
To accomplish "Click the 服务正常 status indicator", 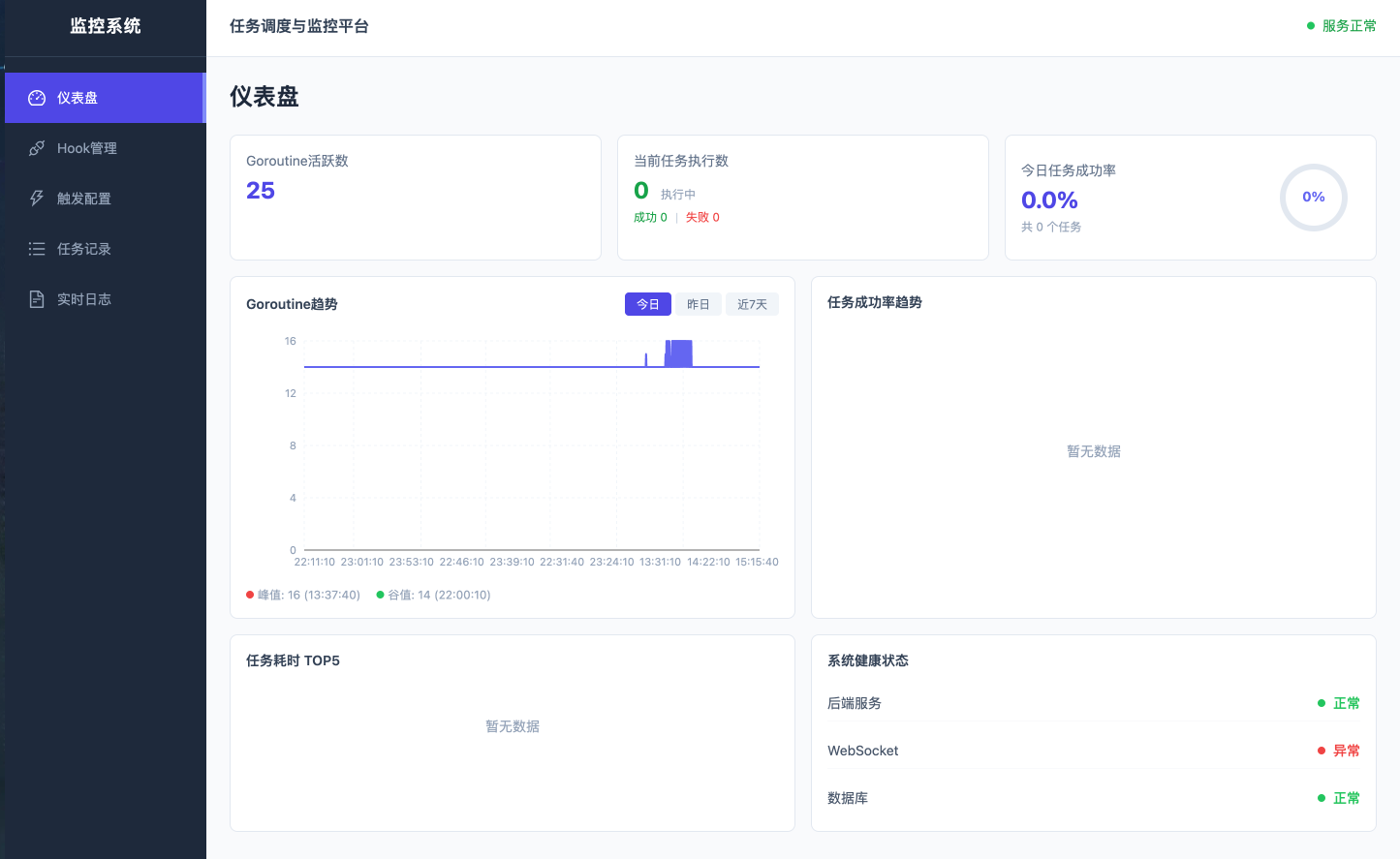I will coord(1342,26).
